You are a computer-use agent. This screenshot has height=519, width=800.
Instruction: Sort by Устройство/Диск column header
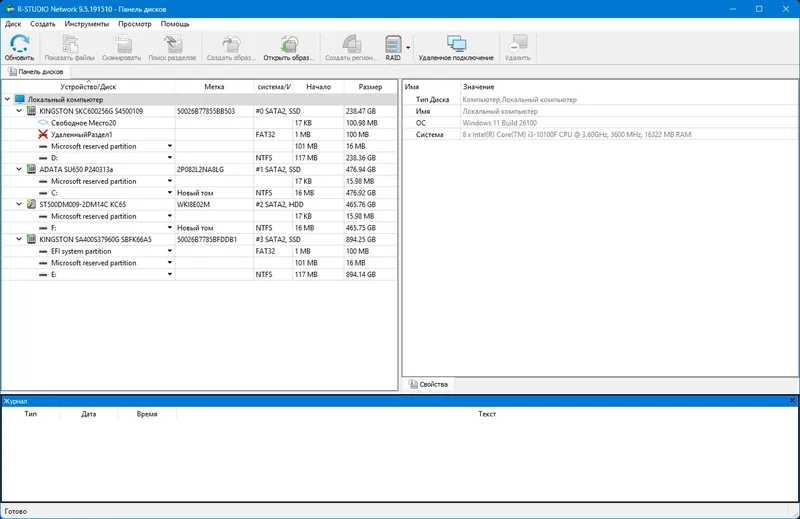(x=88, y=87)
